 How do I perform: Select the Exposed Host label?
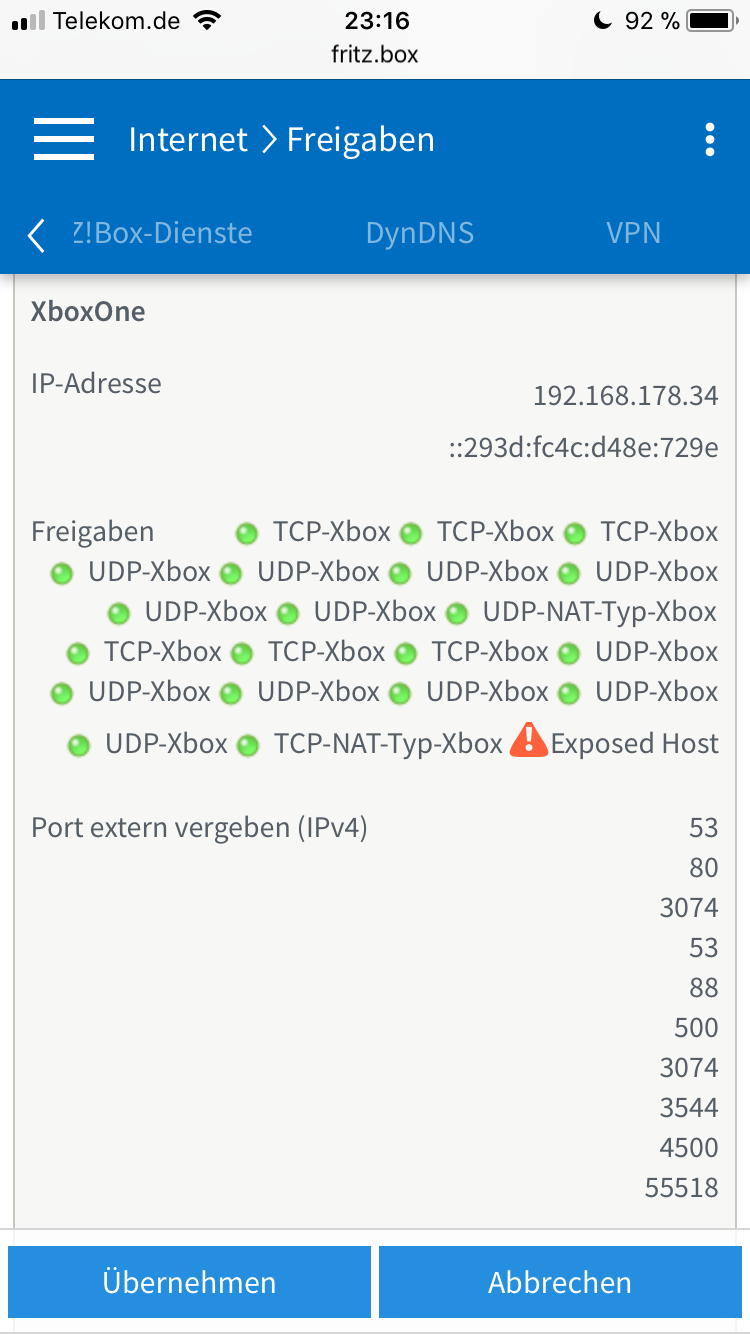click(635, 744)
